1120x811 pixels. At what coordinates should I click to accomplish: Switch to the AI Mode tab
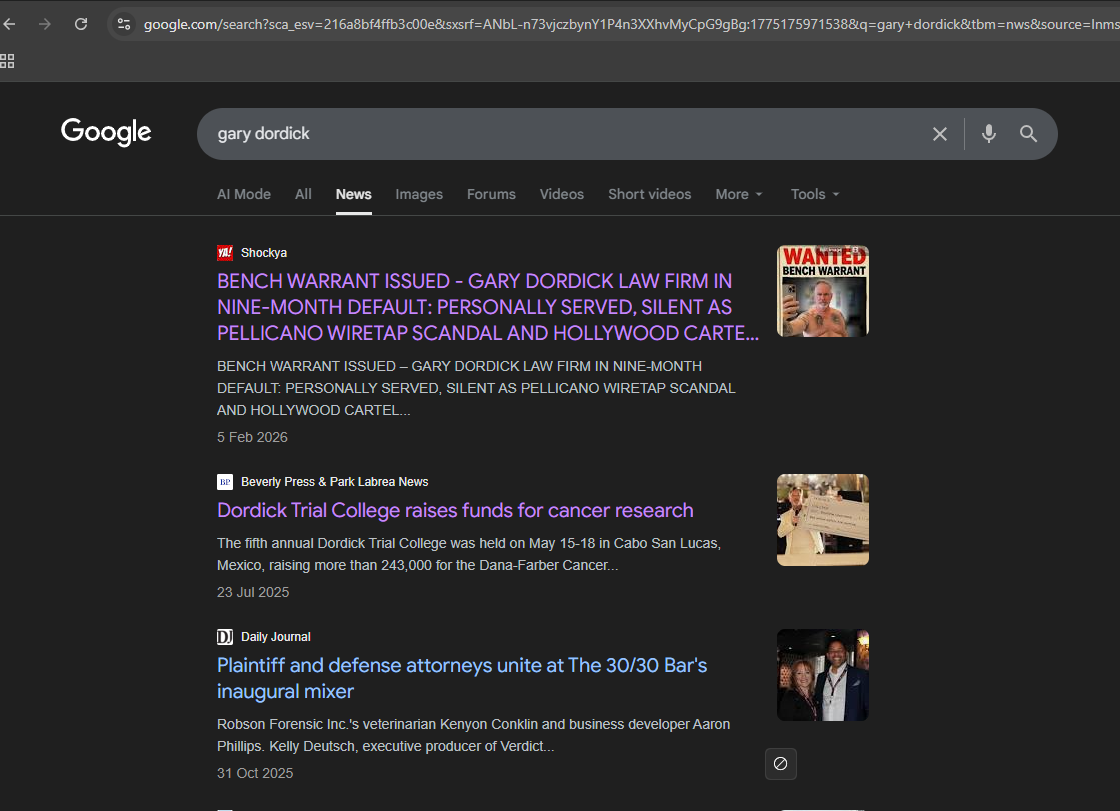pyautogui.click(x=244, y=194)
